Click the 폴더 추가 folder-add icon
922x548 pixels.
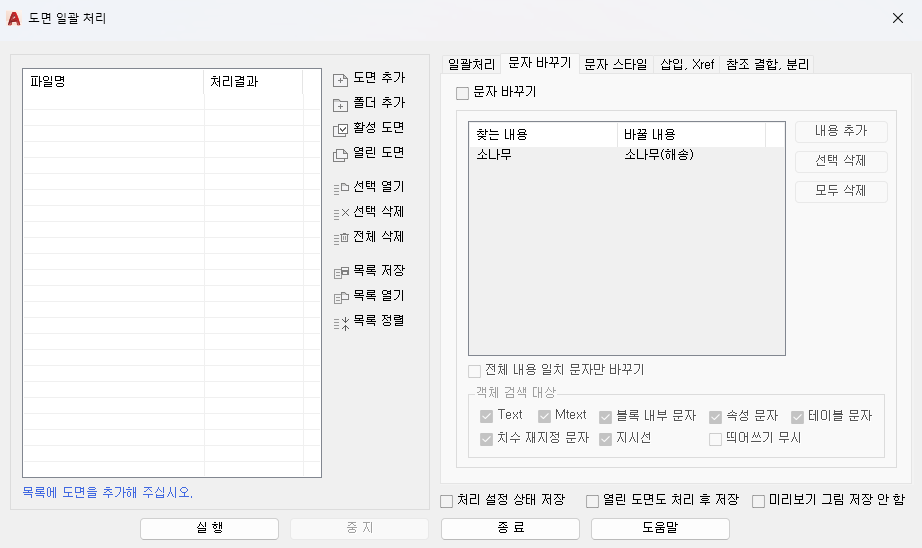coord(340,105)
